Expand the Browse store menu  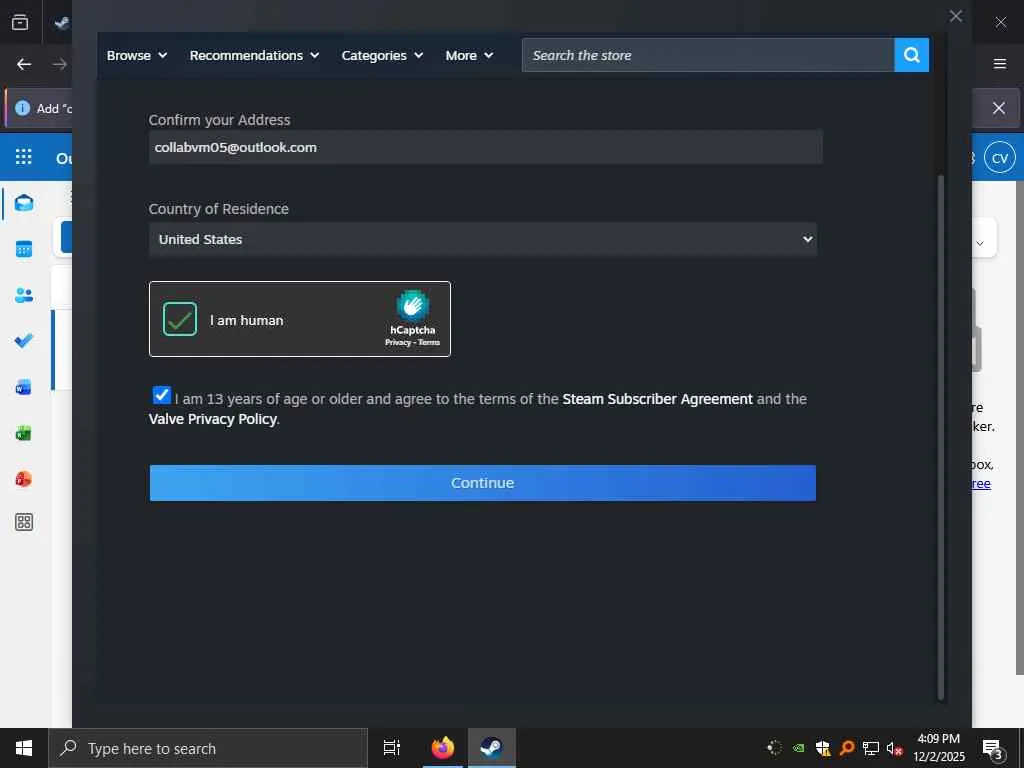136,56
